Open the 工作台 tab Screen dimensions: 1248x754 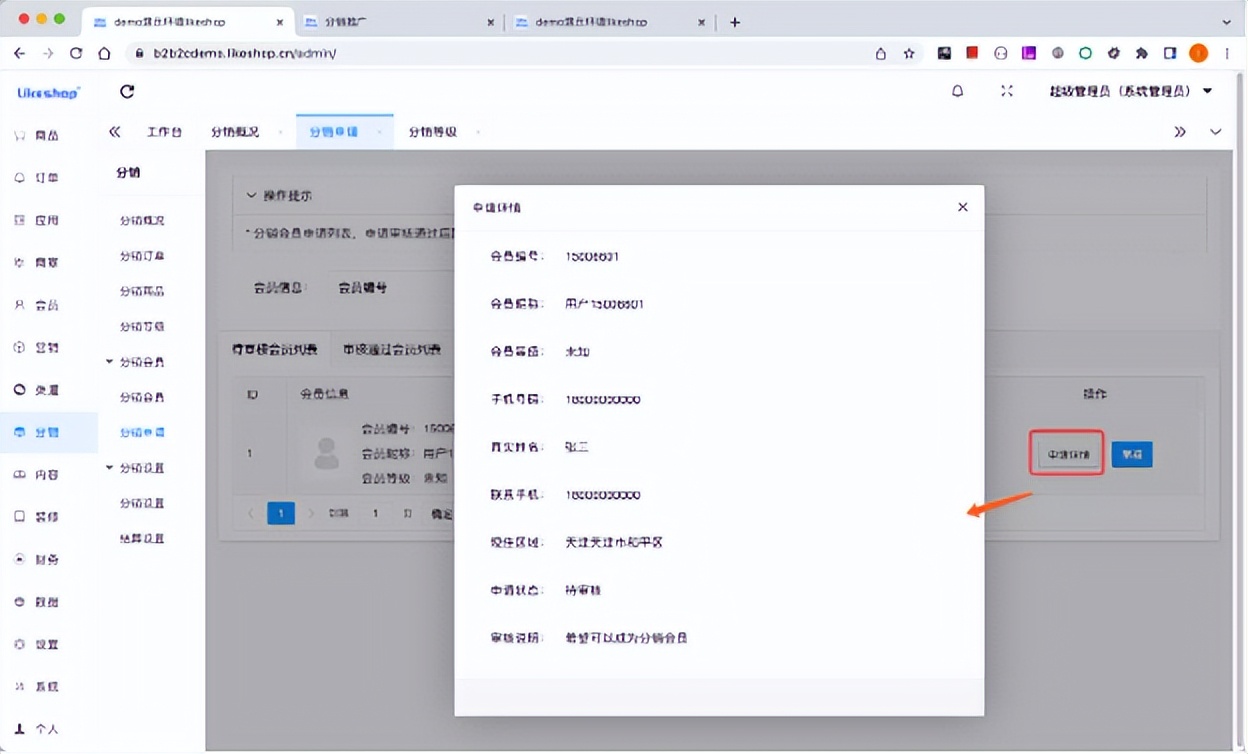click(165, 131)
